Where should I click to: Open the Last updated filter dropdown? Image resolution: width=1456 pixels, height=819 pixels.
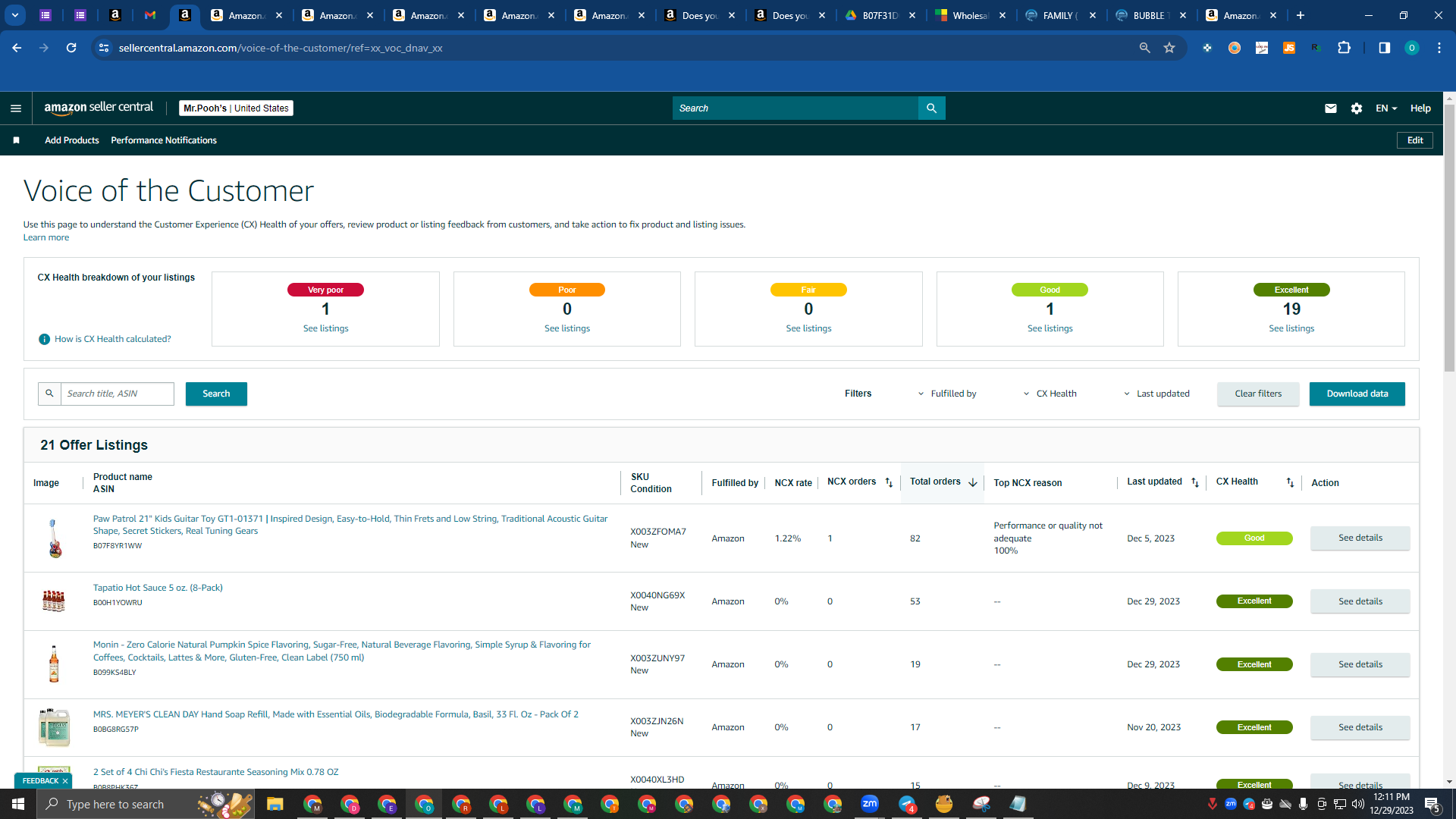click(x=1156, y=394)
